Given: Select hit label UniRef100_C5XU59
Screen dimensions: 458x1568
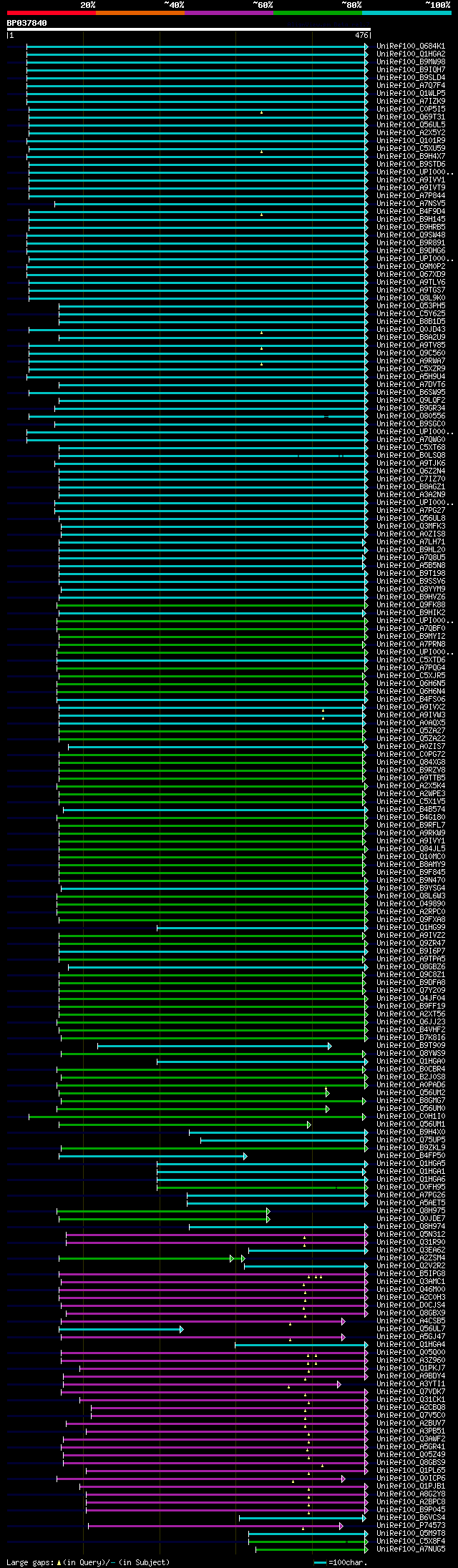Looking at the screenshot, I should tap(411, 148).
